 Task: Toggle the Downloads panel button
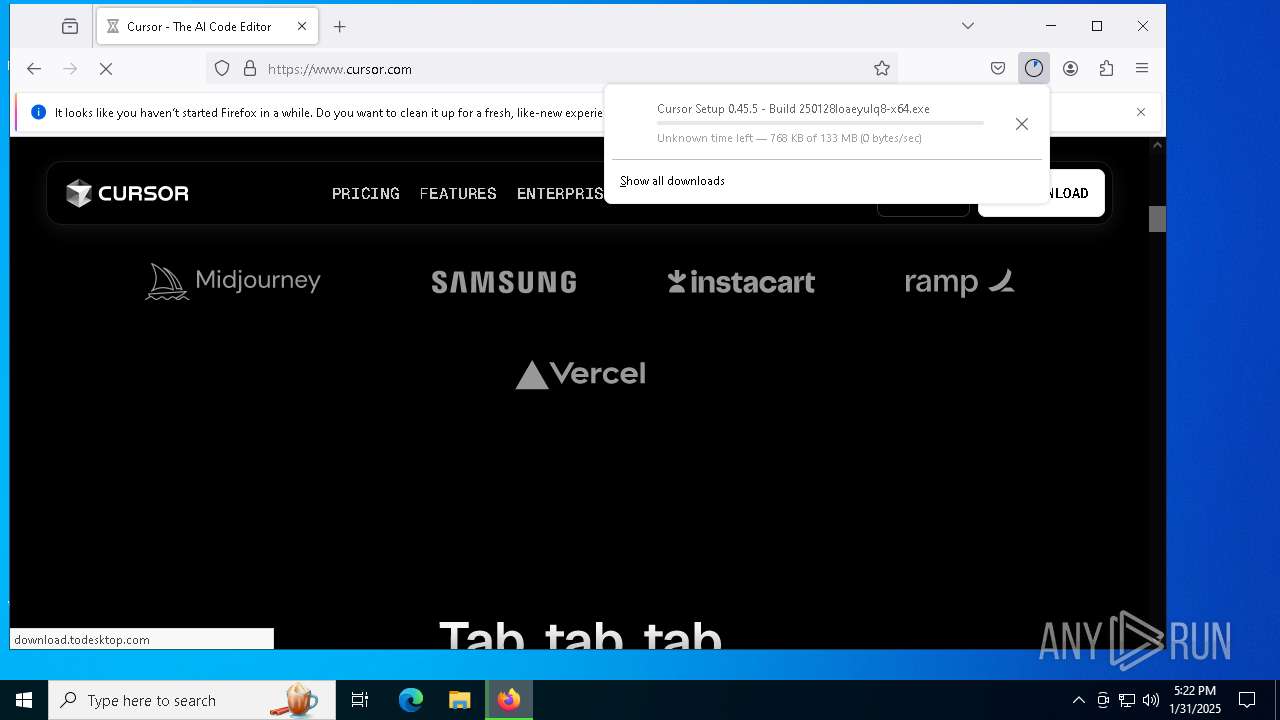tap(1034, 69)
